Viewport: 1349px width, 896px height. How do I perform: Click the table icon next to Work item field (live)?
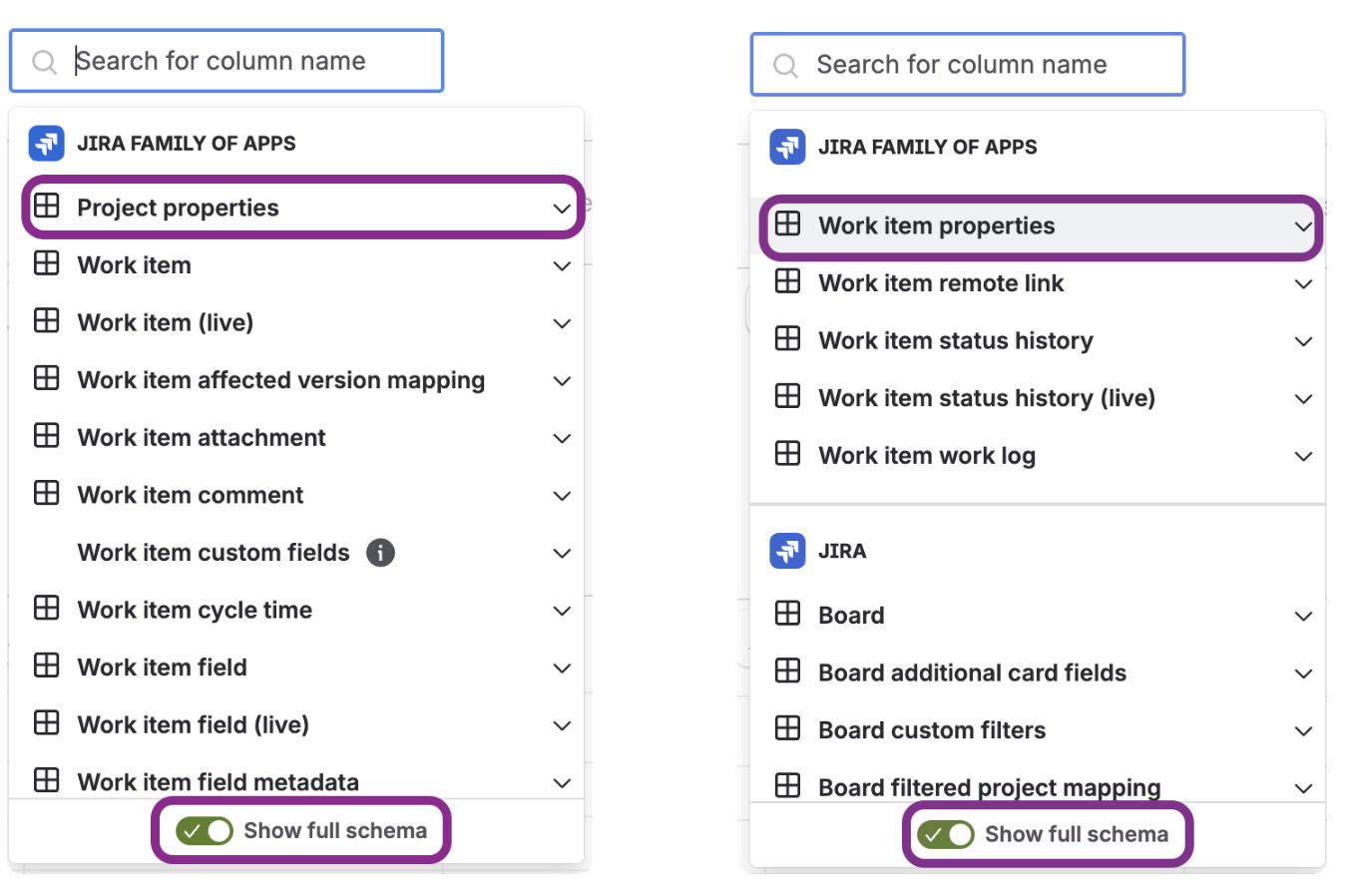pos(47,723)
